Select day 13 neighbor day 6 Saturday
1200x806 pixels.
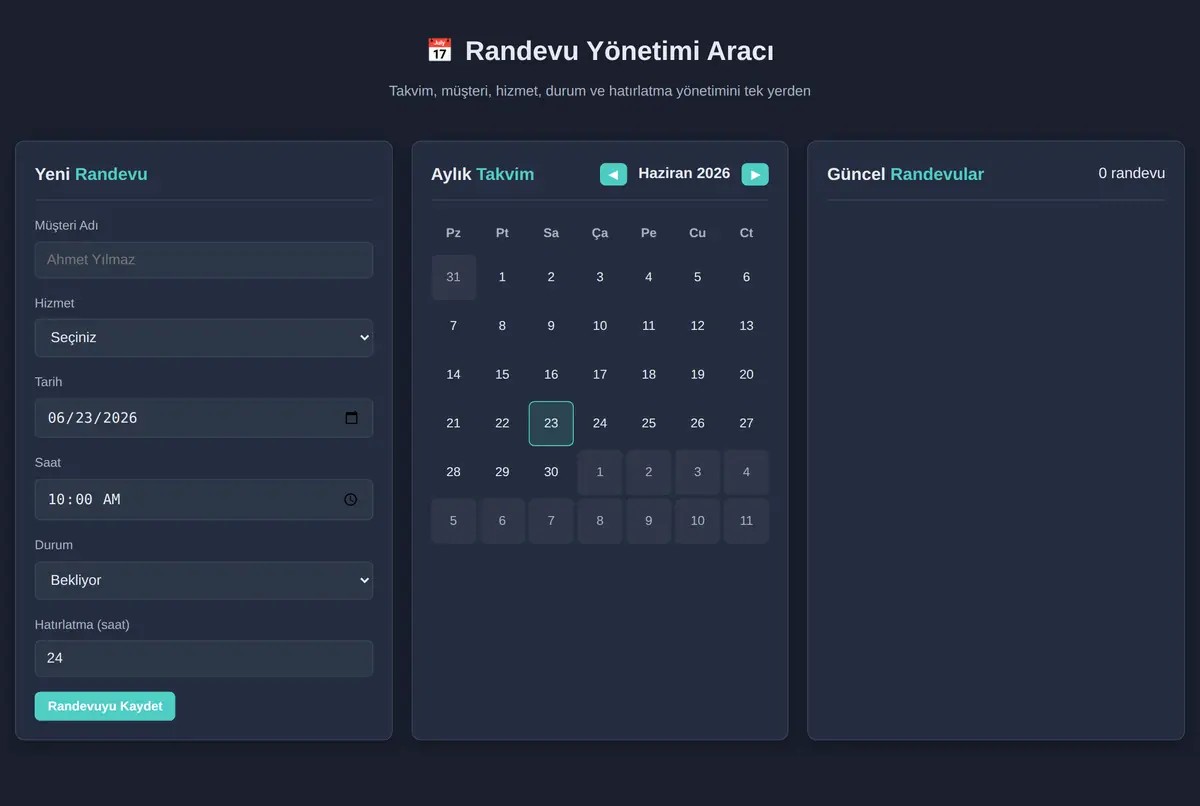[746, 277]
